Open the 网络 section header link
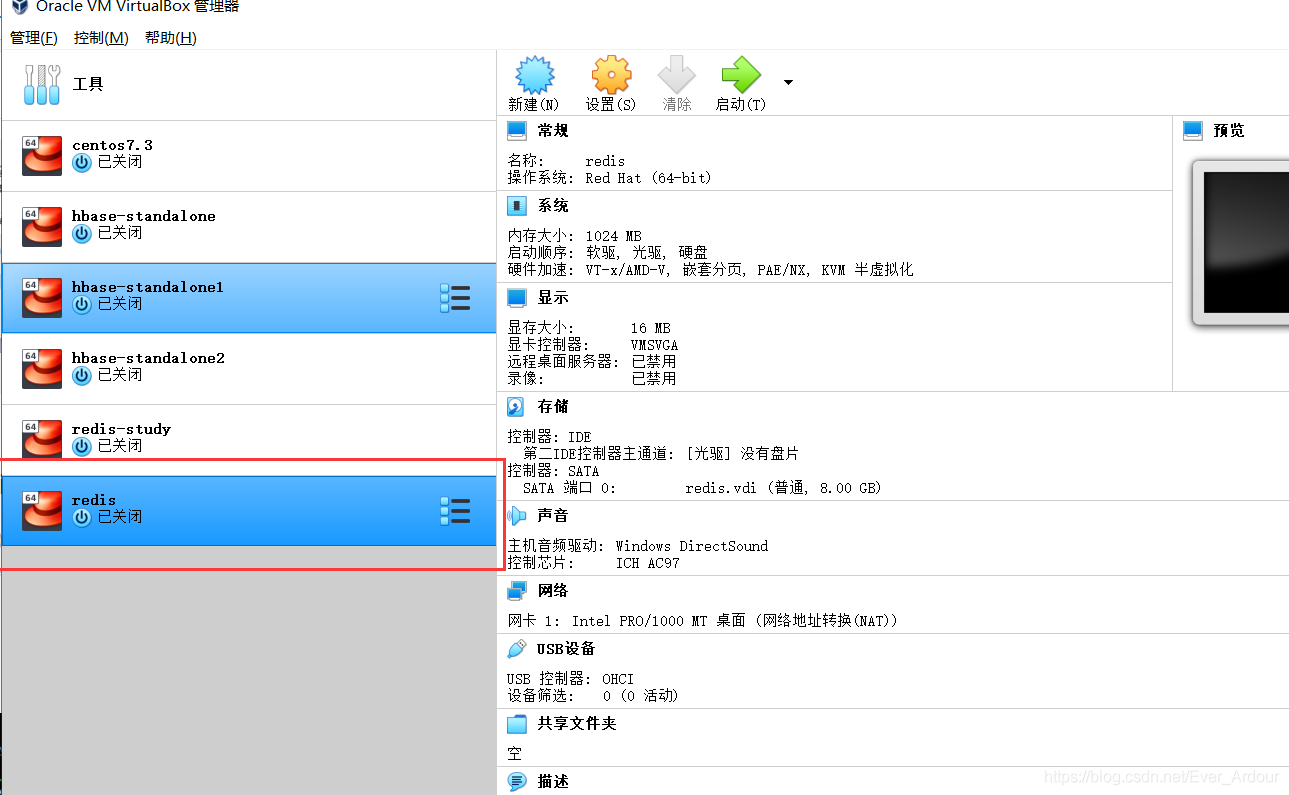Image resolution: width=1289 pixels, height=795 pixels. tap(553, 591)
